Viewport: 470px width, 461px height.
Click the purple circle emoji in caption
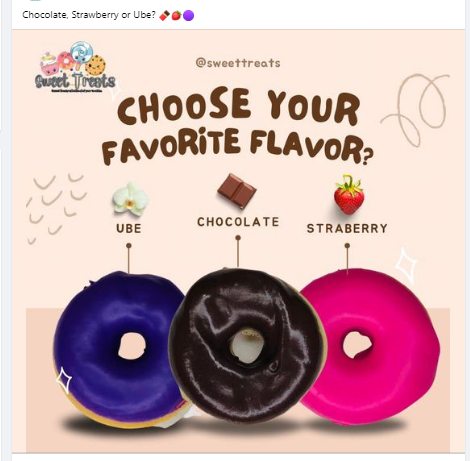coord(188,15)
